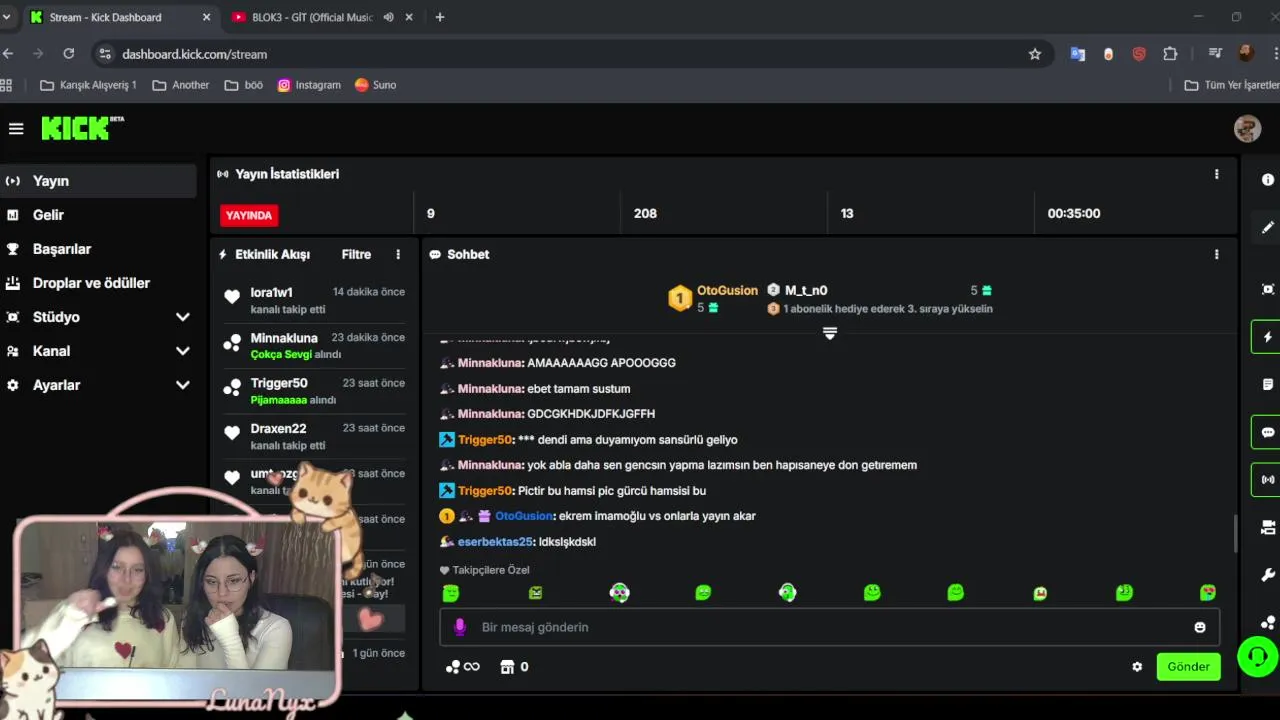The image size is (1280, 720).
Task: Open the Kick hamburger menu
Action: click(x=16, y=128)
